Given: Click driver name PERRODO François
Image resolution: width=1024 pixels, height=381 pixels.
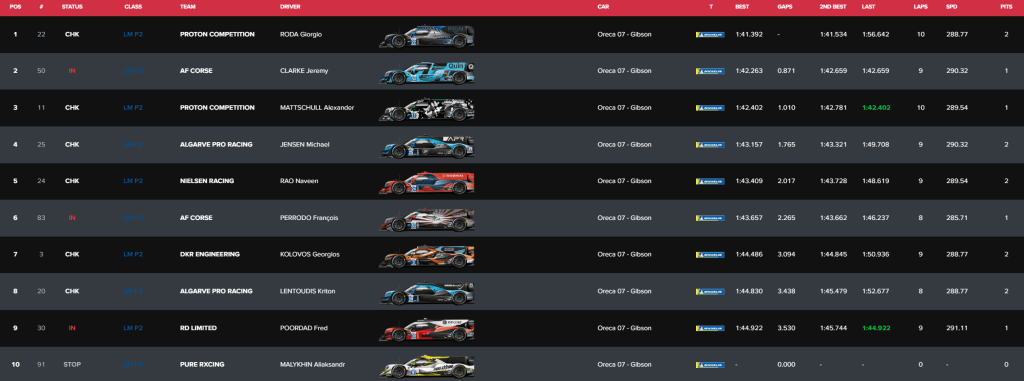Looking at the screenshot, I should coord(309,218).
